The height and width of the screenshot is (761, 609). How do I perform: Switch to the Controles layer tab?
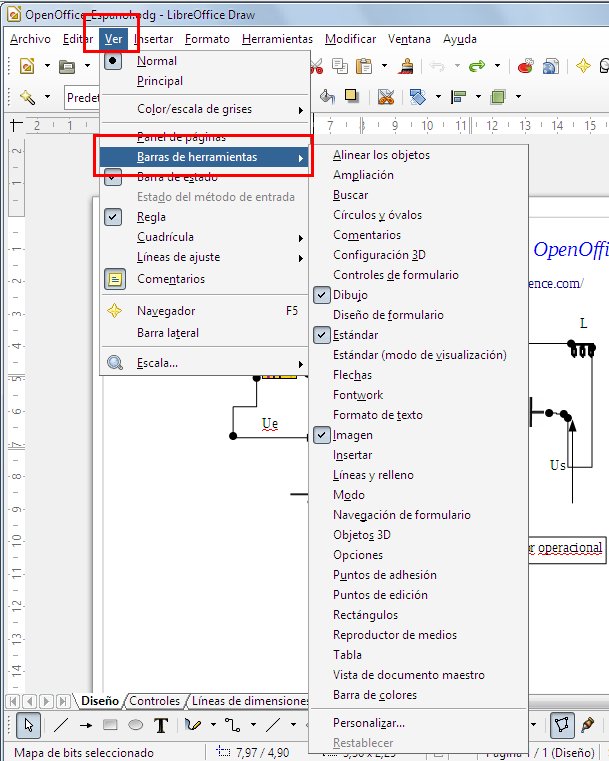pos(155,701)
